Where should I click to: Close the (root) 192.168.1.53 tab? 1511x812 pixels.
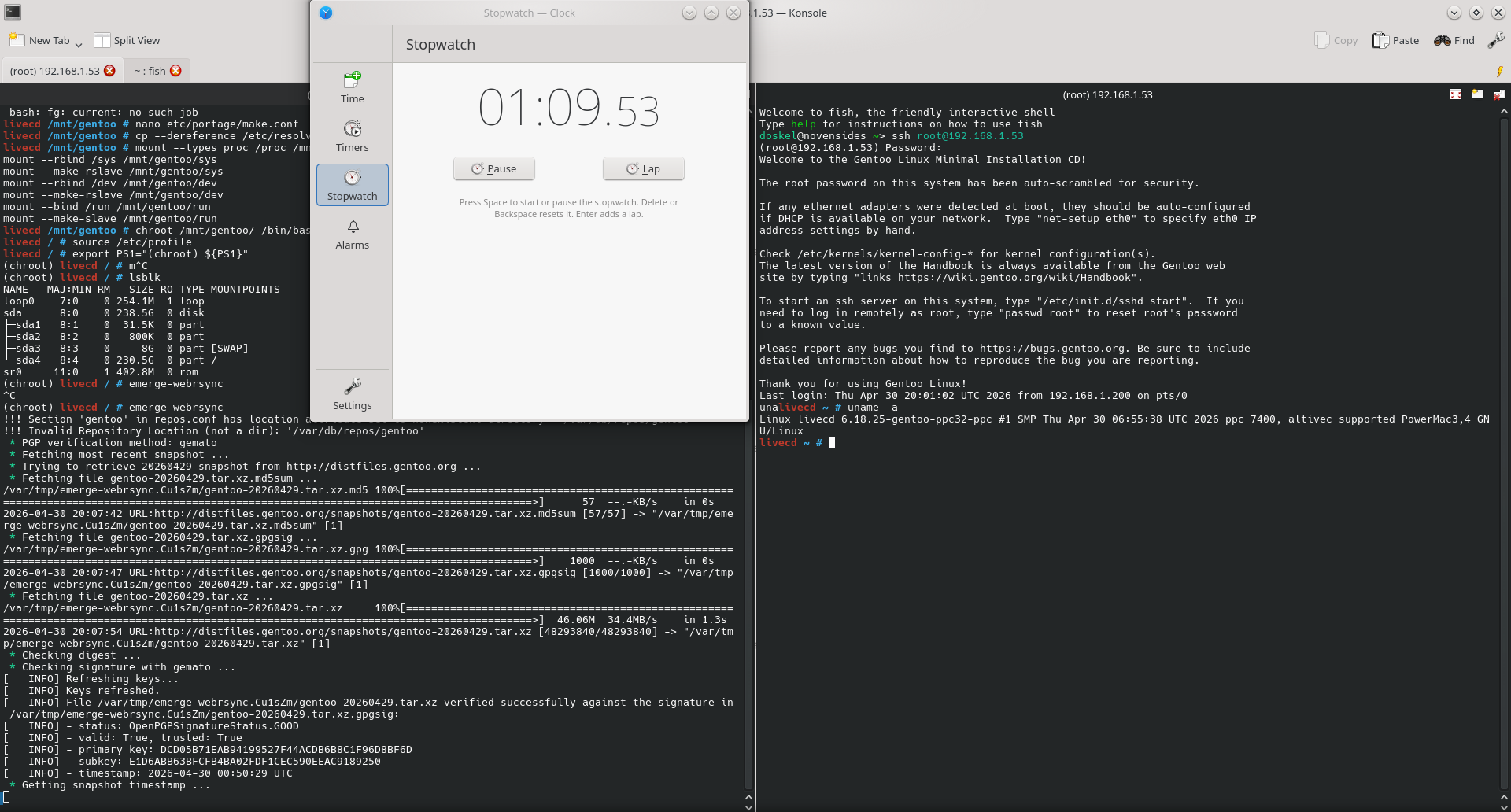[109, 71]
